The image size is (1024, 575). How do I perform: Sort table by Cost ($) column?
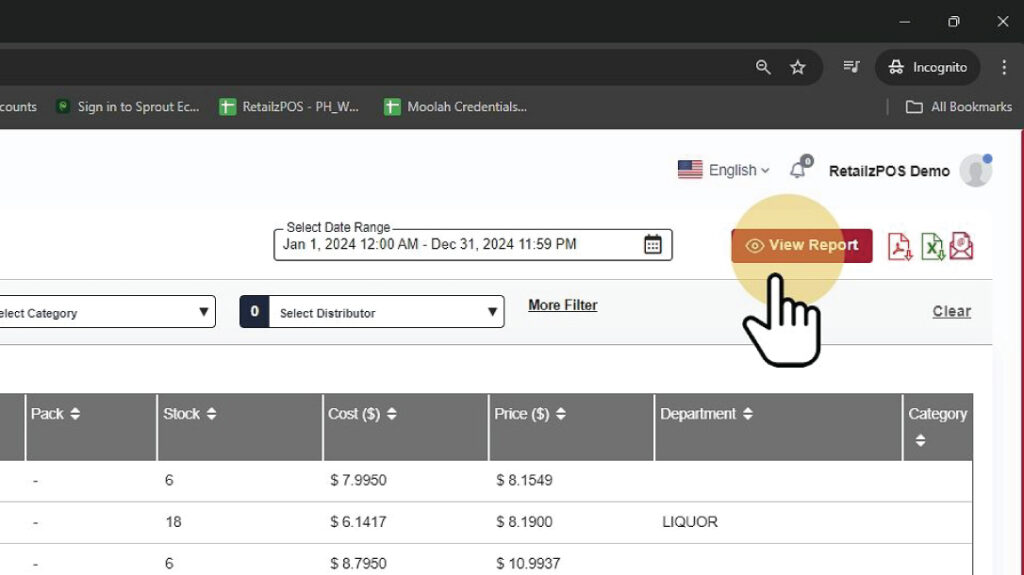tap(391, 414)
